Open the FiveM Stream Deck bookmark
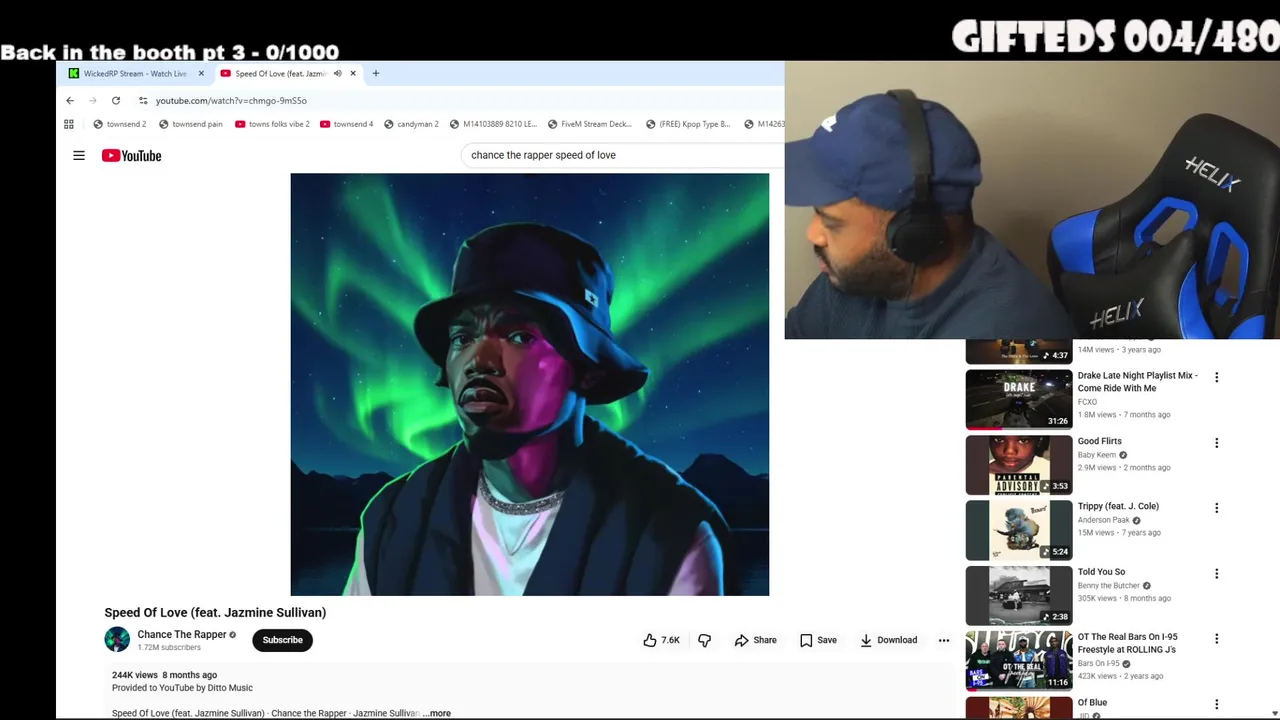The height and width of the screenshot is (720, 1280). point(589,124)
